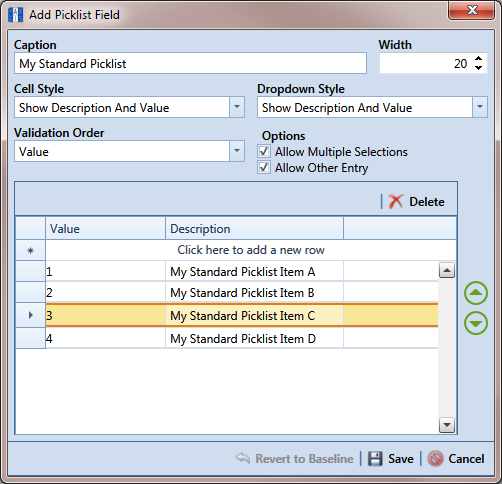The width and height of the screenshot is (502, 484).
Task: Click row selector for Item C row
Action: [x=30, y=315]
